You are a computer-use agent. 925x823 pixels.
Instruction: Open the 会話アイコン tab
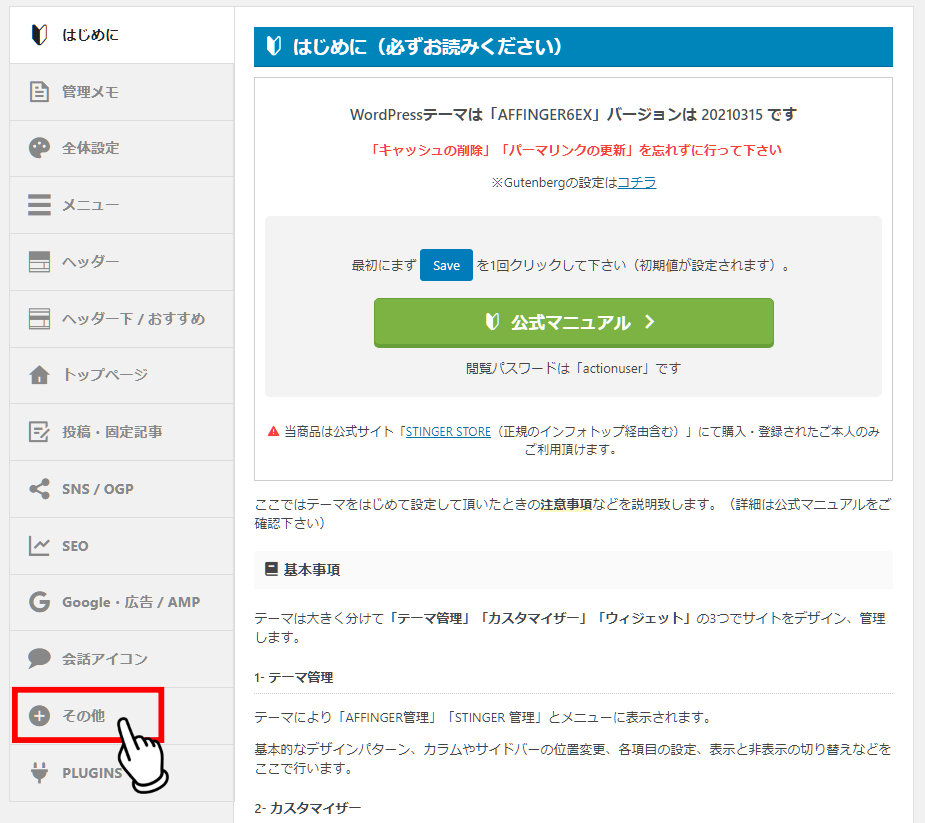click(x=122, y=659)
